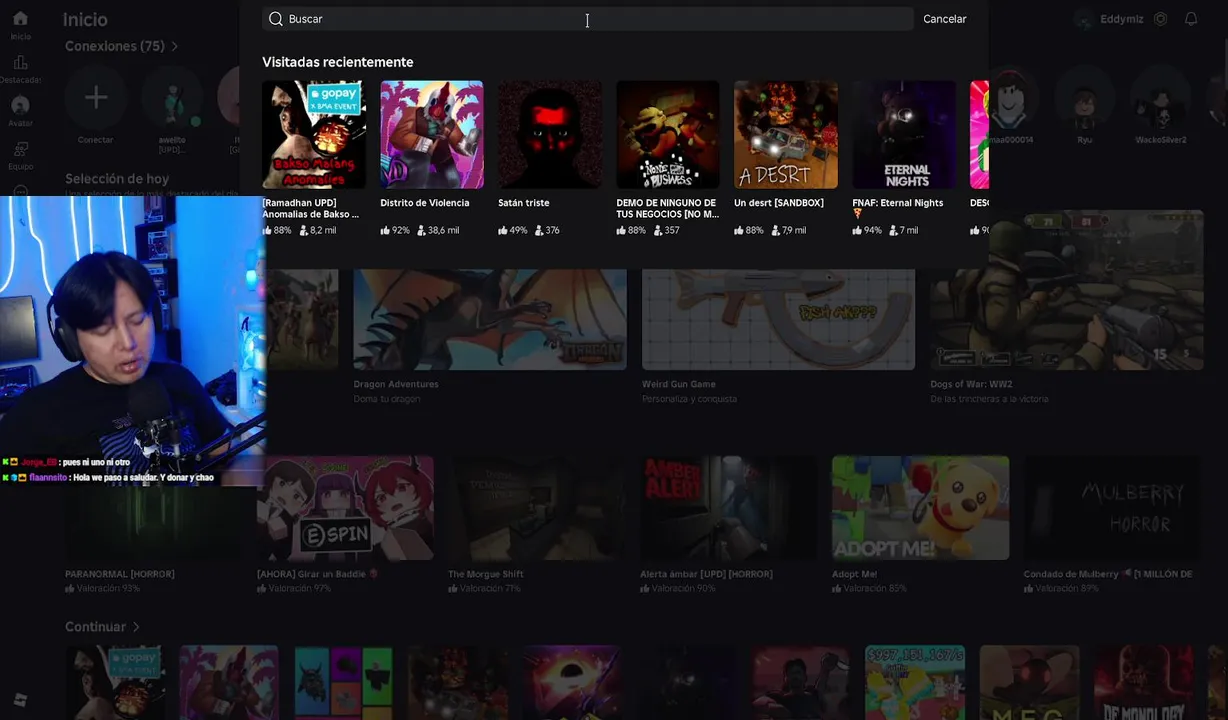The image size is (1228, 720).
Task: Open Destacadas charts icon in sidebar
Action: (x=20, y=63)
